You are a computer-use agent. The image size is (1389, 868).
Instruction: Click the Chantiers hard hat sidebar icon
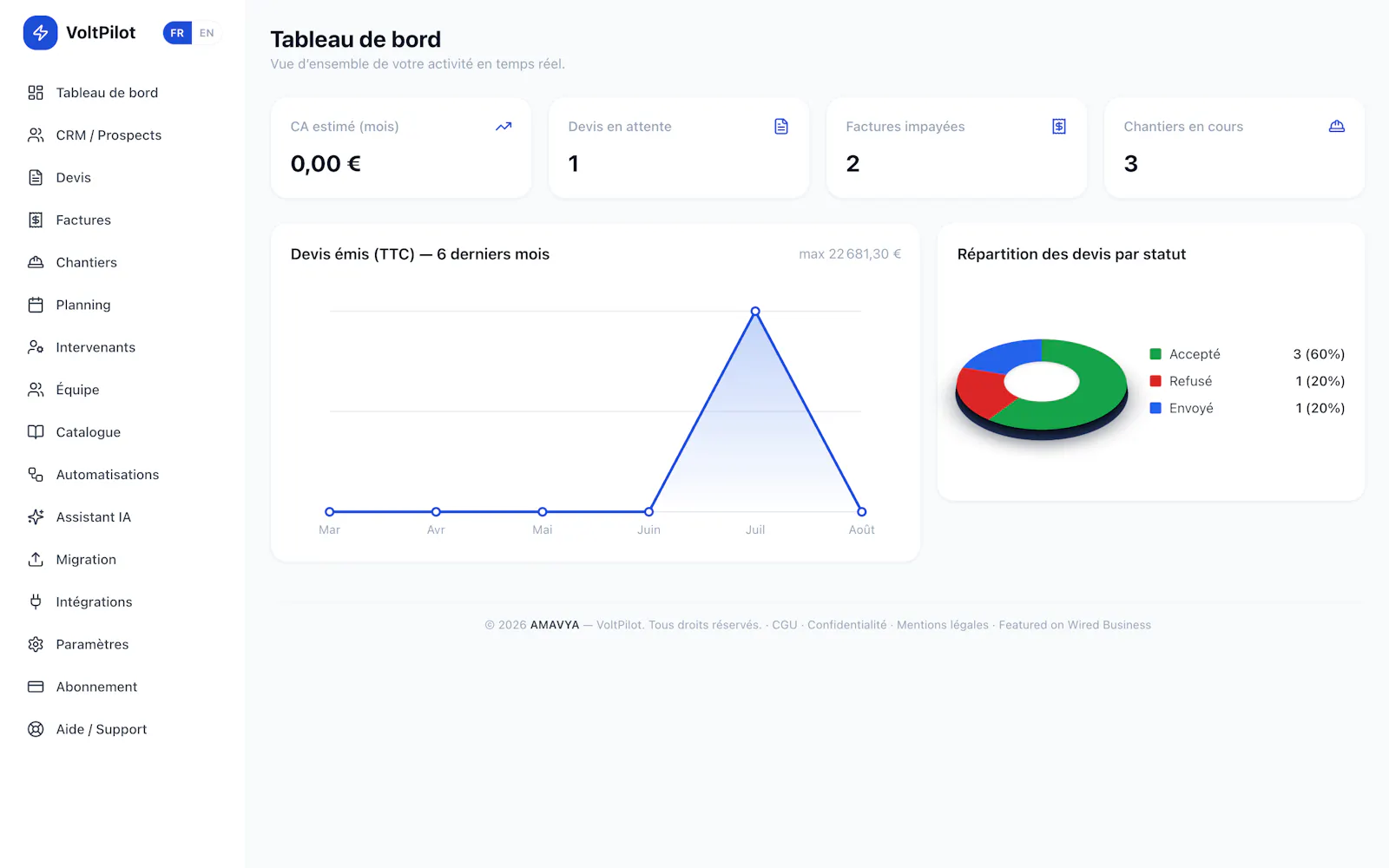pos(36,262)
